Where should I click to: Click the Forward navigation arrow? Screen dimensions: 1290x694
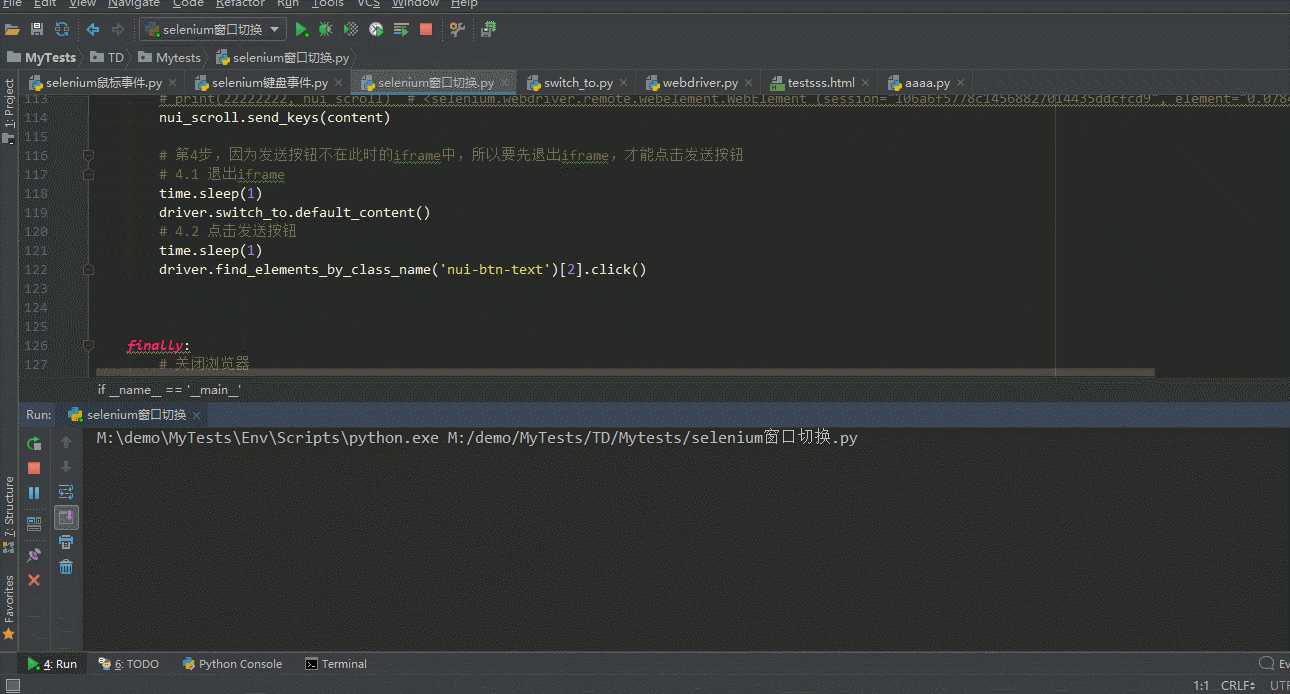click(x=118, y=30)
